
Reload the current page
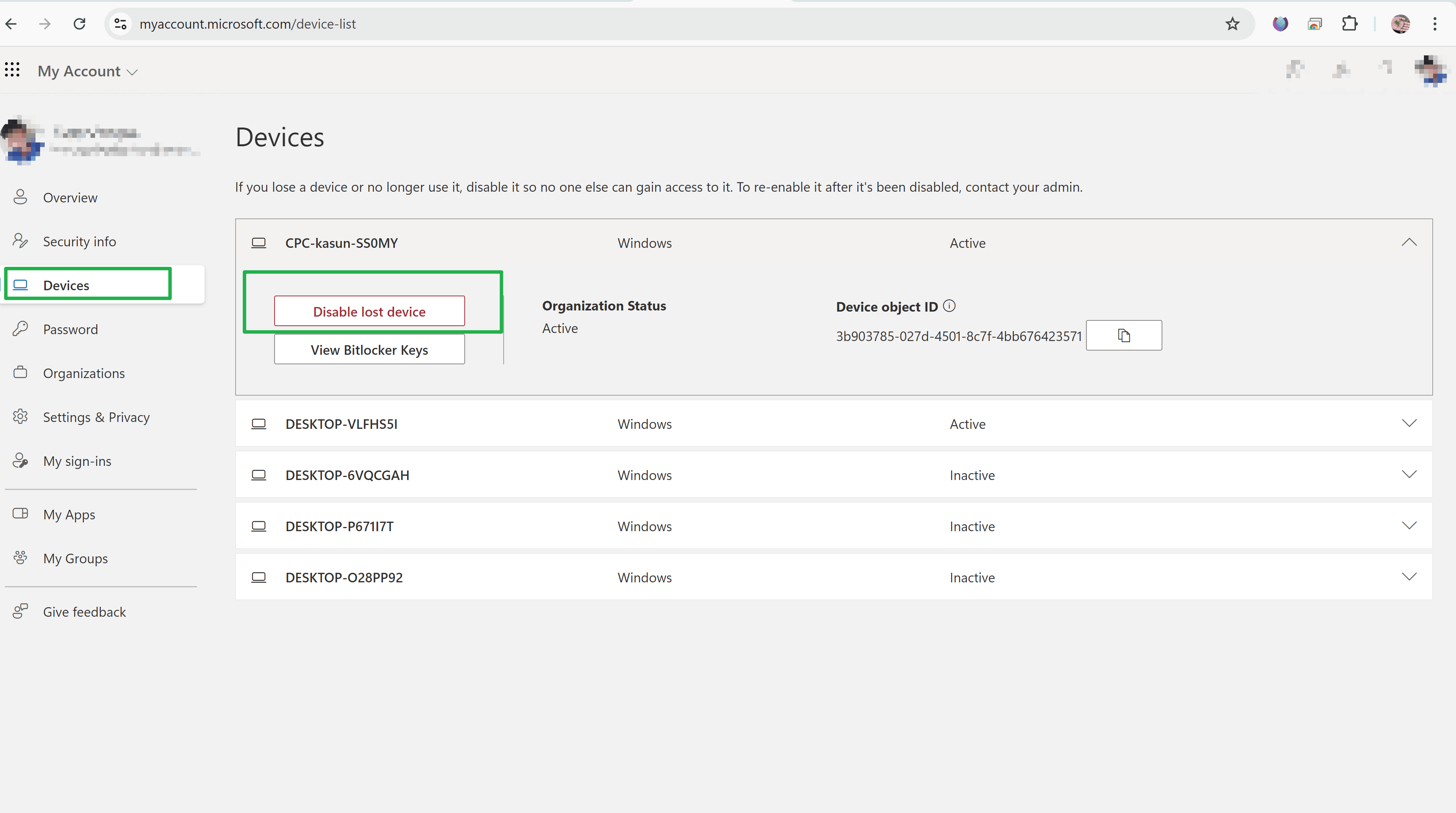(x=80, y=24)
